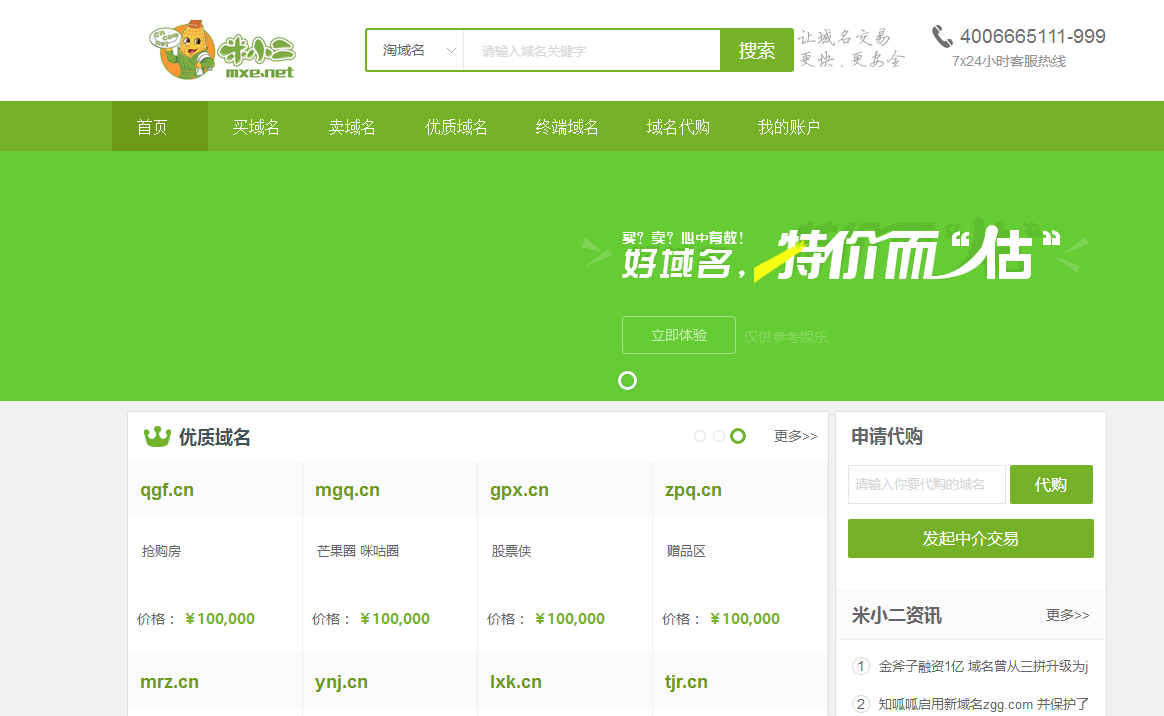Click the 发起中介交易 button
Viewport: 1164px width, 716px height.
click(x=970, y=538)
